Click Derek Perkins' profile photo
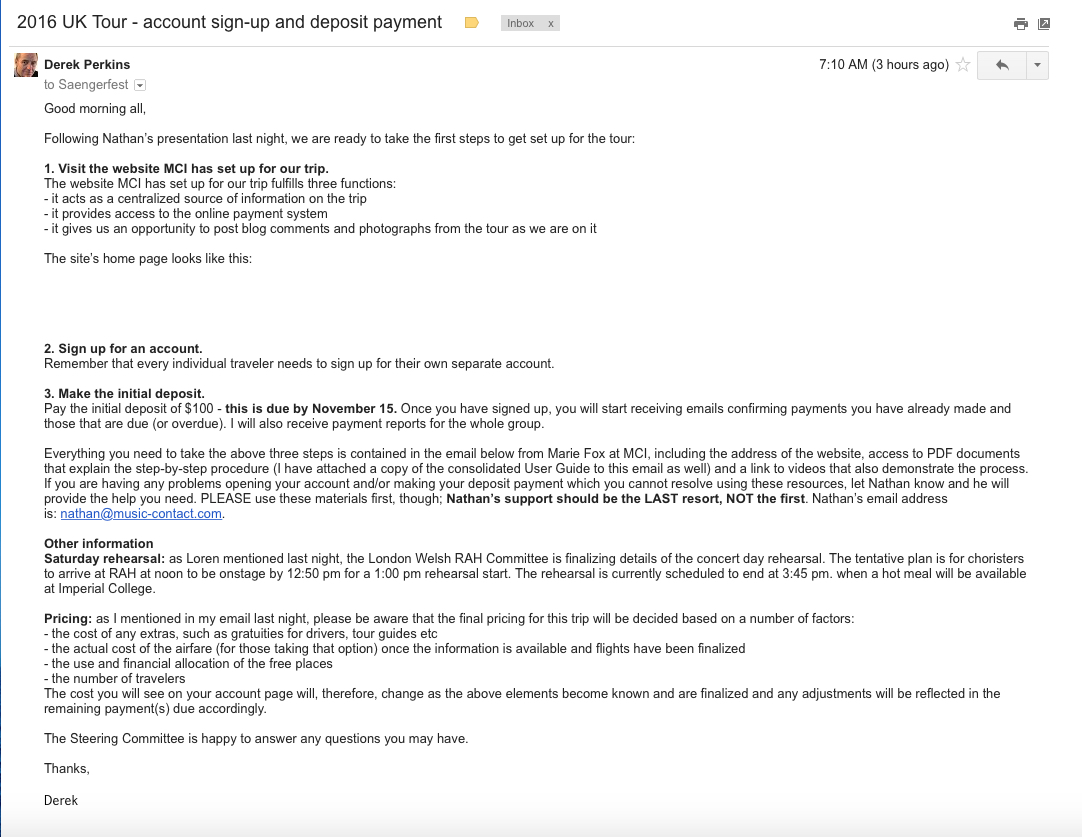This screenshot has width=1082, height=837. (26, 66)
